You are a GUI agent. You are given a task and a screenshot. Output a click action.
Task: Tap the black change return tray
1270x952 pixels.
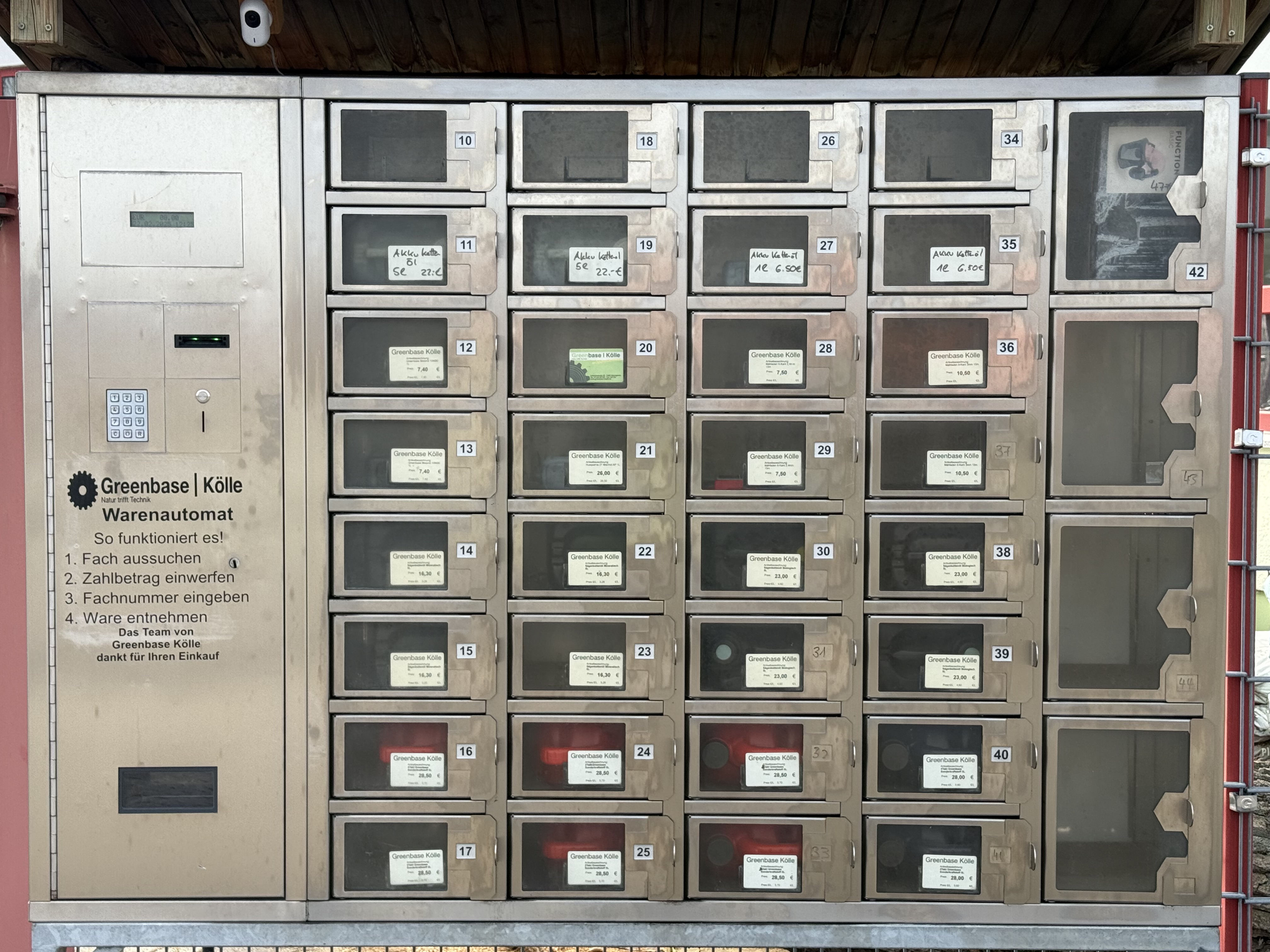pos(168,790)
